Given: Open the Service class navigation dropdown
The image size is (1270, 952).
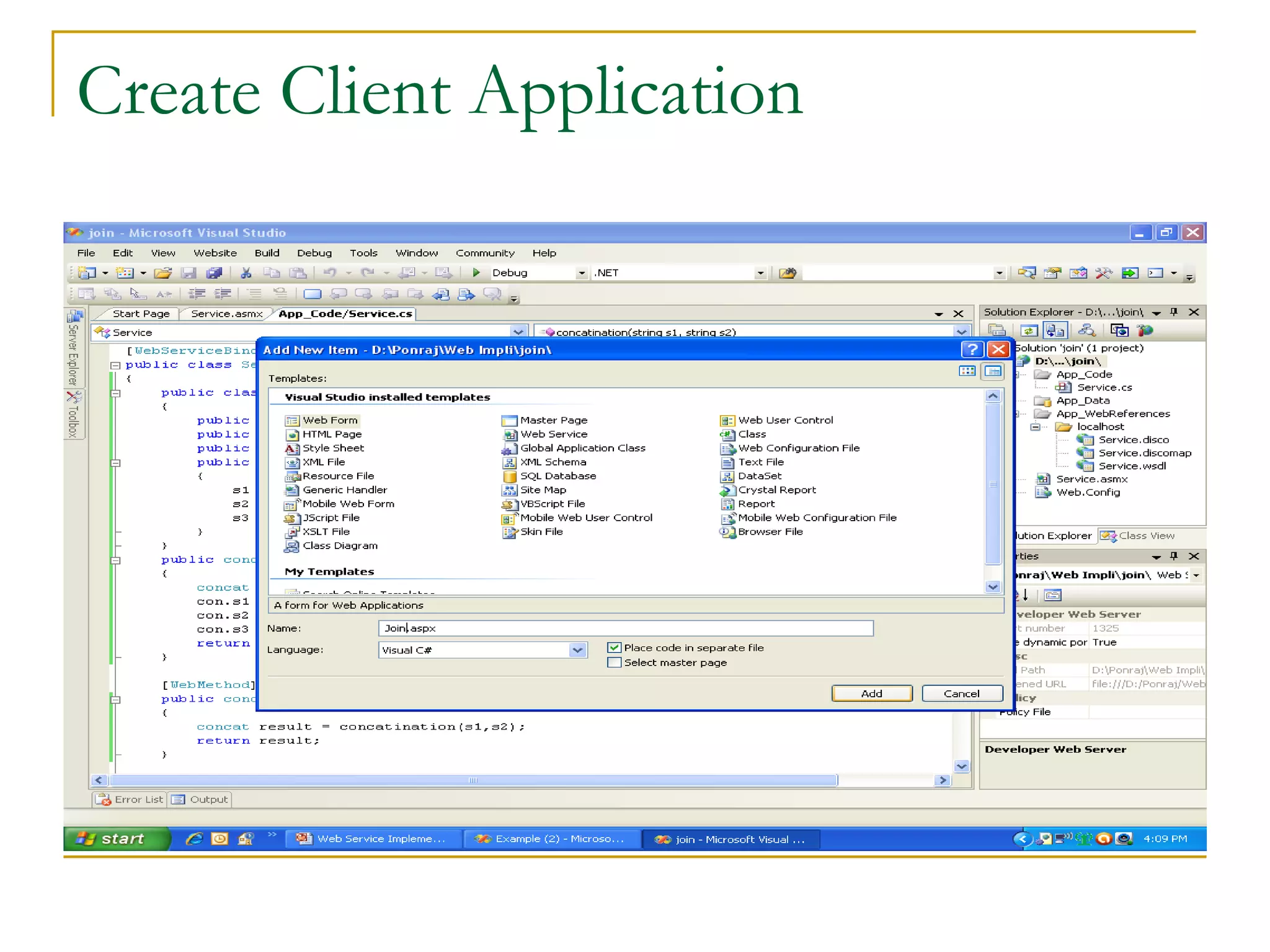Looking at the screenshot, I should 518,332.
